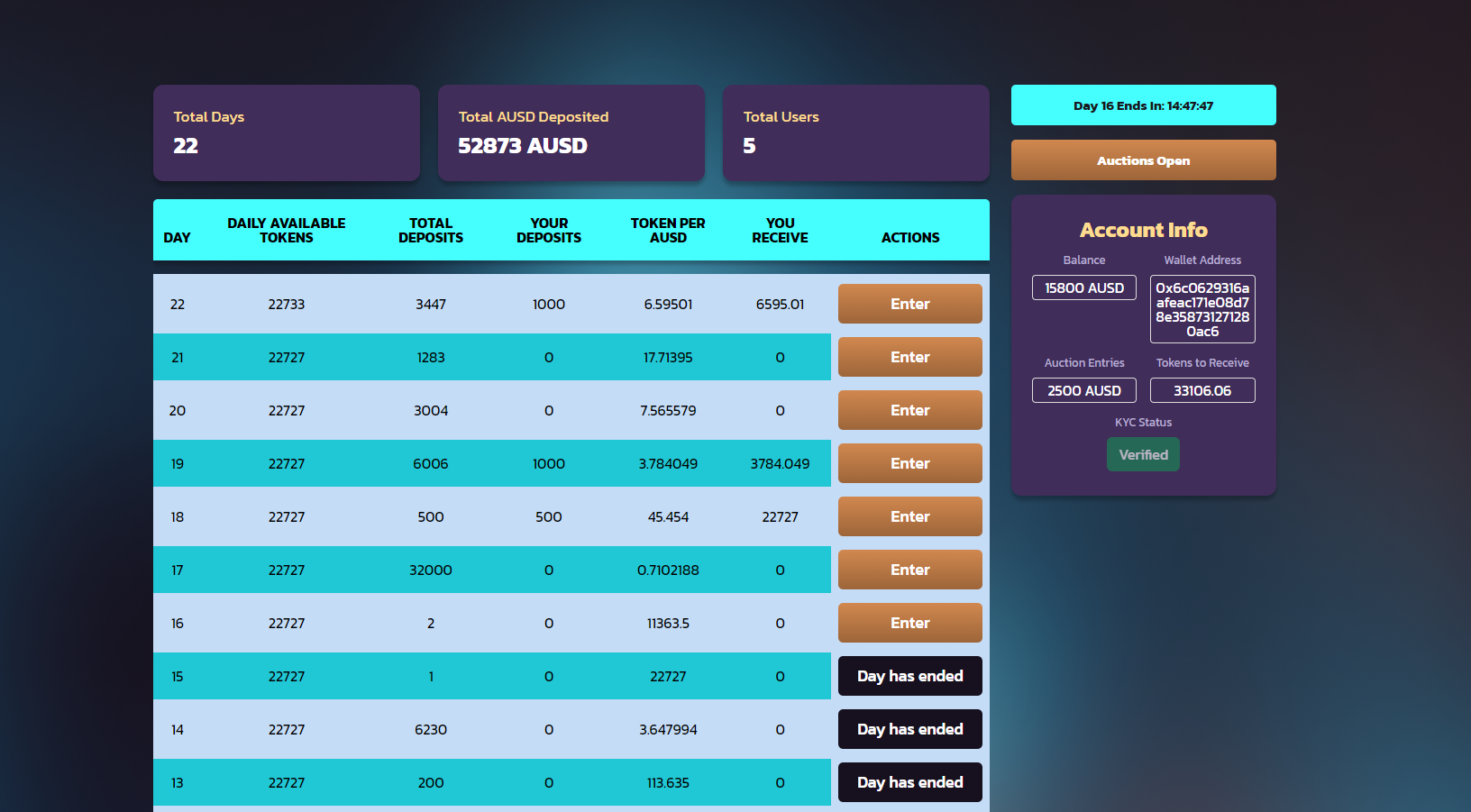Click the 15800 AUSD balance field
This screenshot has width=1471, height=812.
tap(1083, 288)
